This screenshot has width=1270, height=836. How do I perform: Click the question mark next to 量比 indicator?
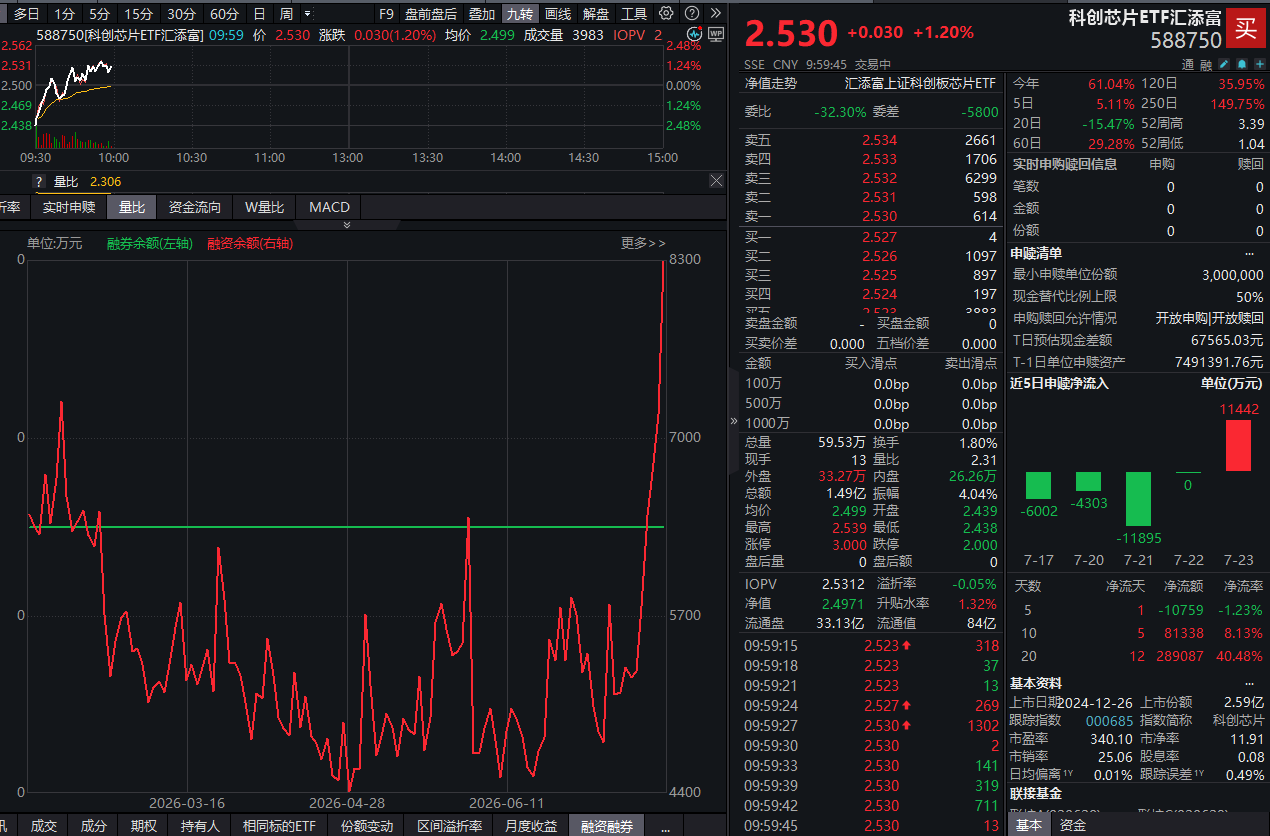(39, 182)
